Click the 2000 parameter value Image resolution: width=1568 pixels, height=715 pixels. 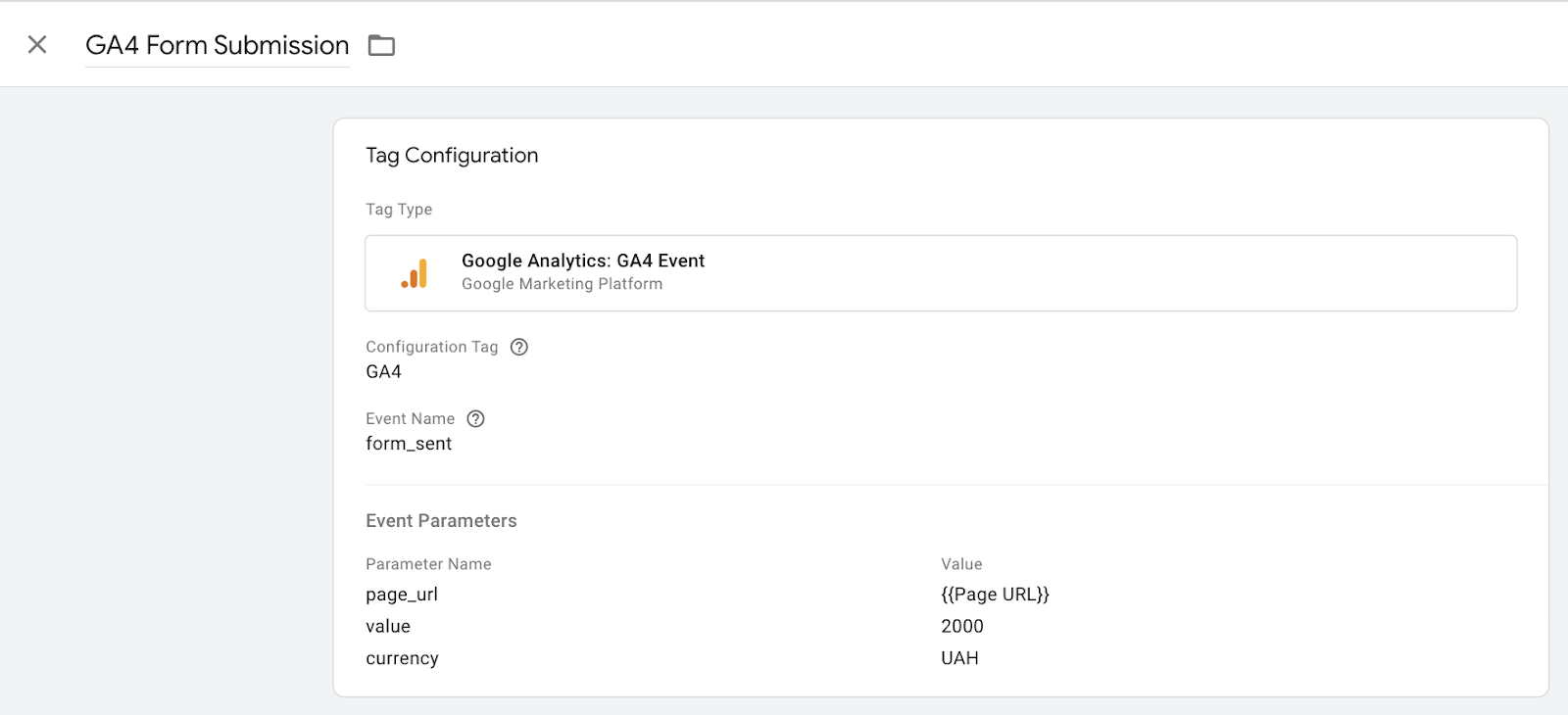(961, 627)
